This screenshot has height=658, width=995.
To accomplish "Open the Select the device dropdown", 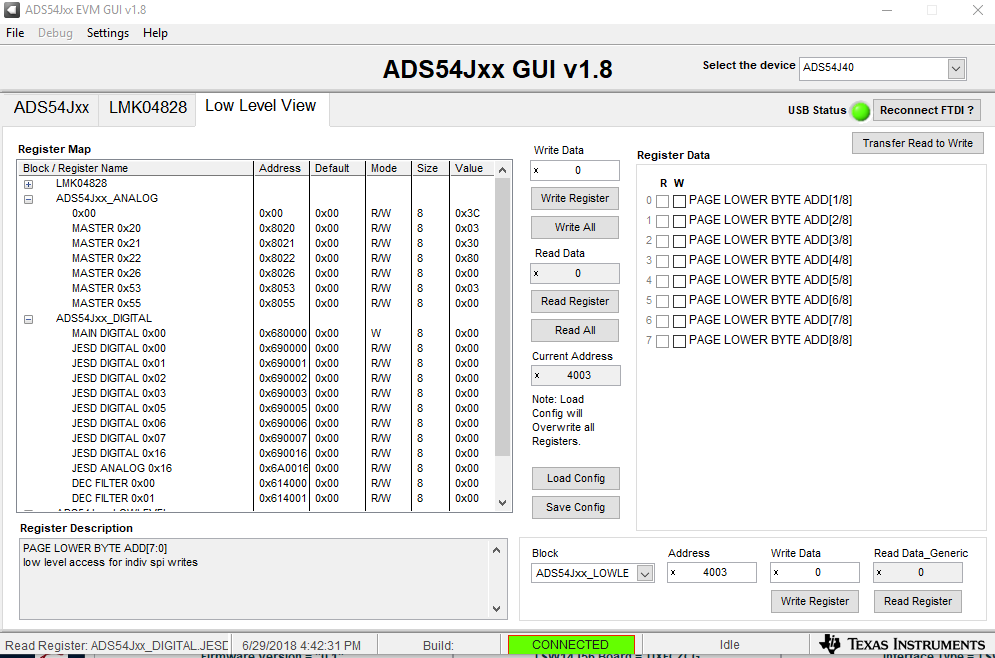I will click(956, 69).
